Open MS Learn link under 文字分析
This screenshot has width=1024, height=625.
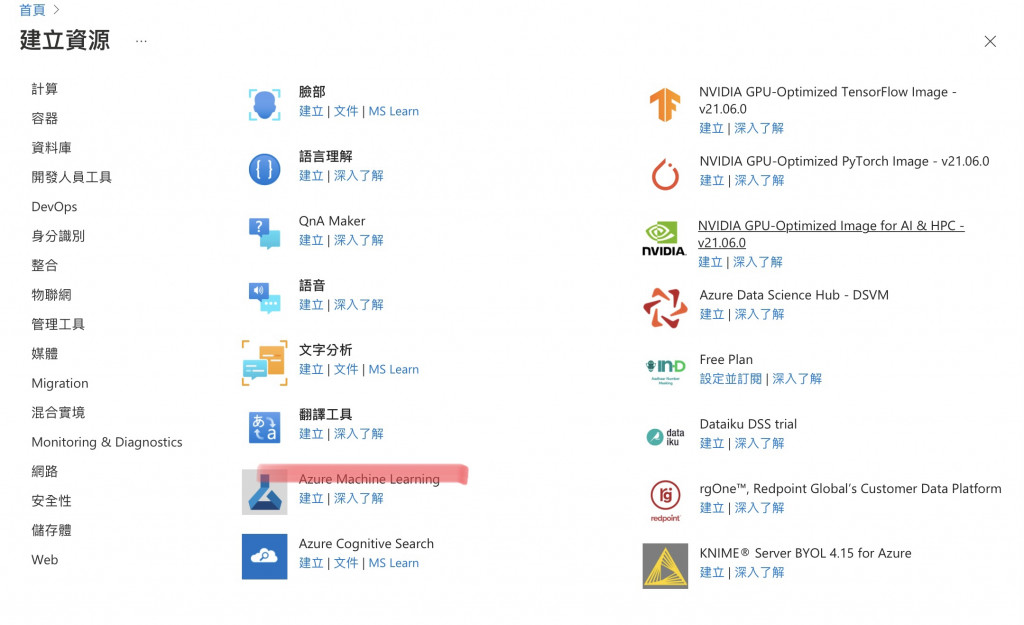pyautogui.click(x=394, y=369)
